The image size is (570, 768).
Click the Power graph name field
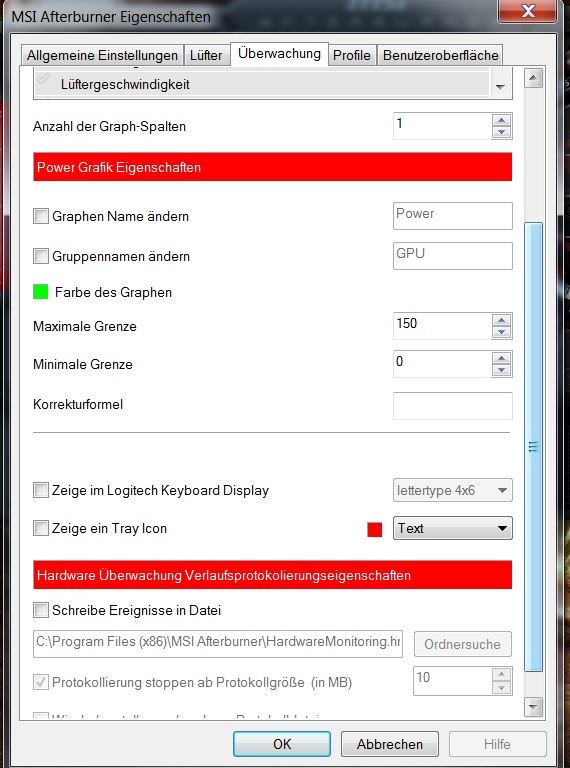tap(452, 216)
